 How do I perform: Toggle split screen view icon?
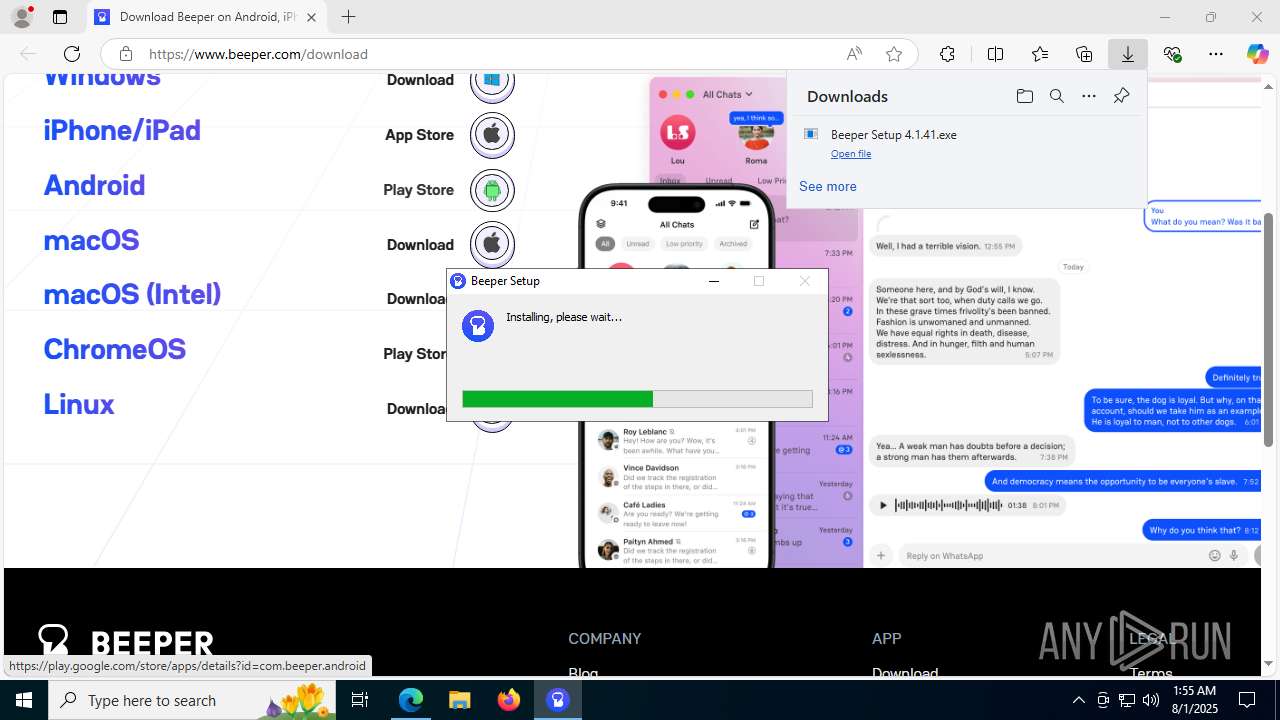(x=995, y=54)
